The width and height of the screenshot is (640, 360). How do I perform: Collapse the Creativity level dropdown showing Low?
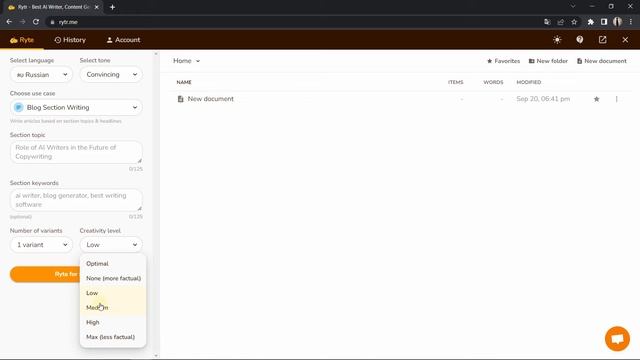111,245
